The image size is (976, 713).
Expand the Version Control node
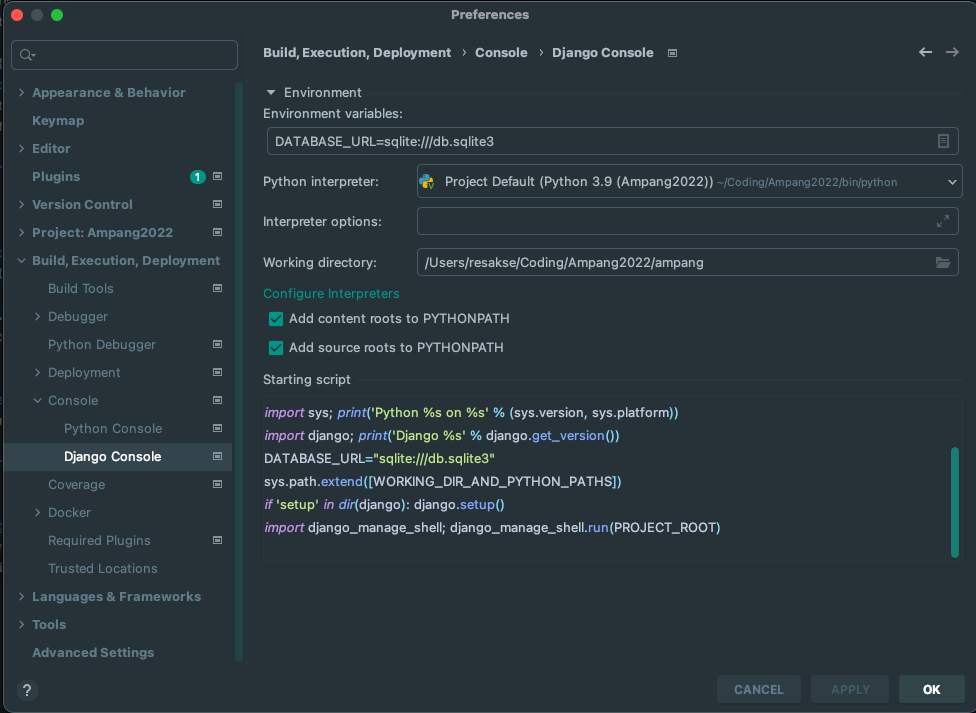pyautogui.click(x=22, y=205)
